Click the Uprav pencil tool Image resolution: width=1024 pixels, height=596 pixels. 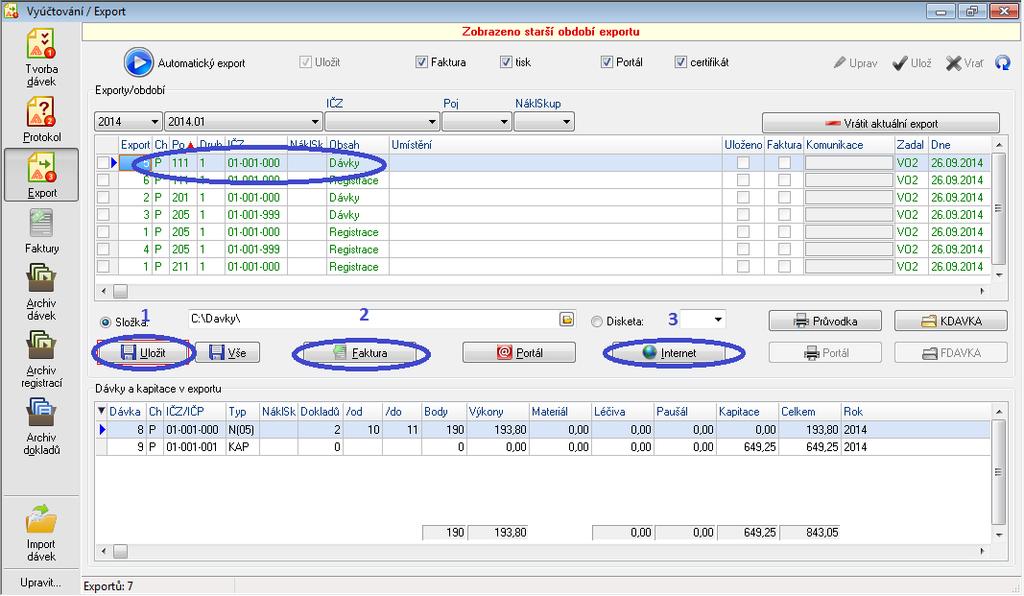856,63
